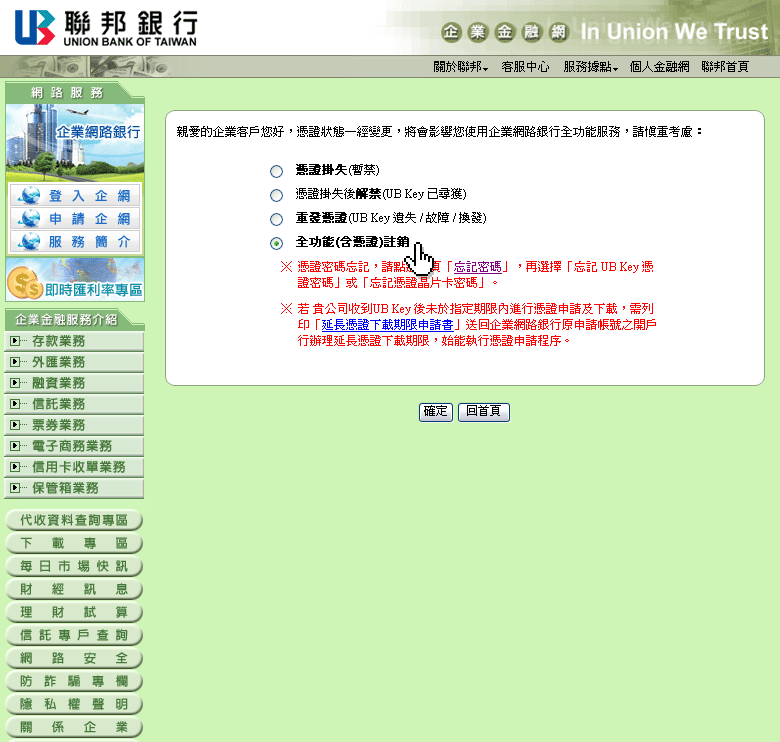The height and width of the screenshot is (742, 780).
Task: Open the 即時匯利率專區 coin banner
Action: 75,279
